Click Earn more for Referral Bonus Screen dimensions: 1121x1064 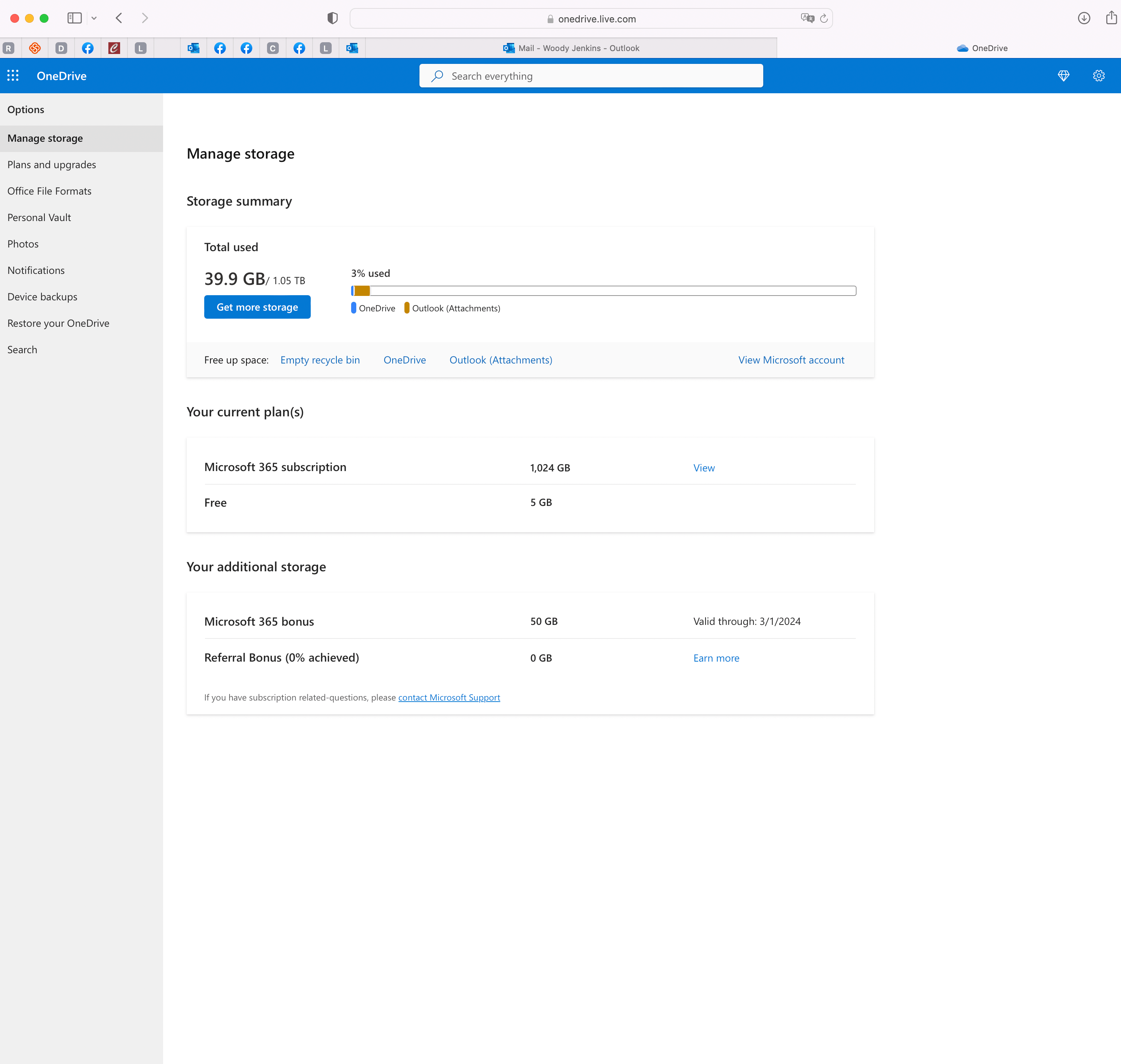[716, 658]
